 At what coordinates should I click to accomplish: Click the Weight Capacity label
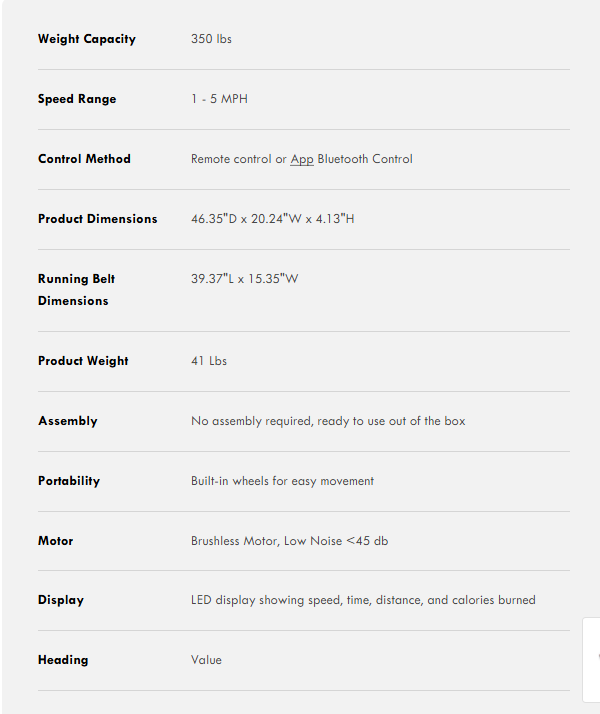point(86,39)
